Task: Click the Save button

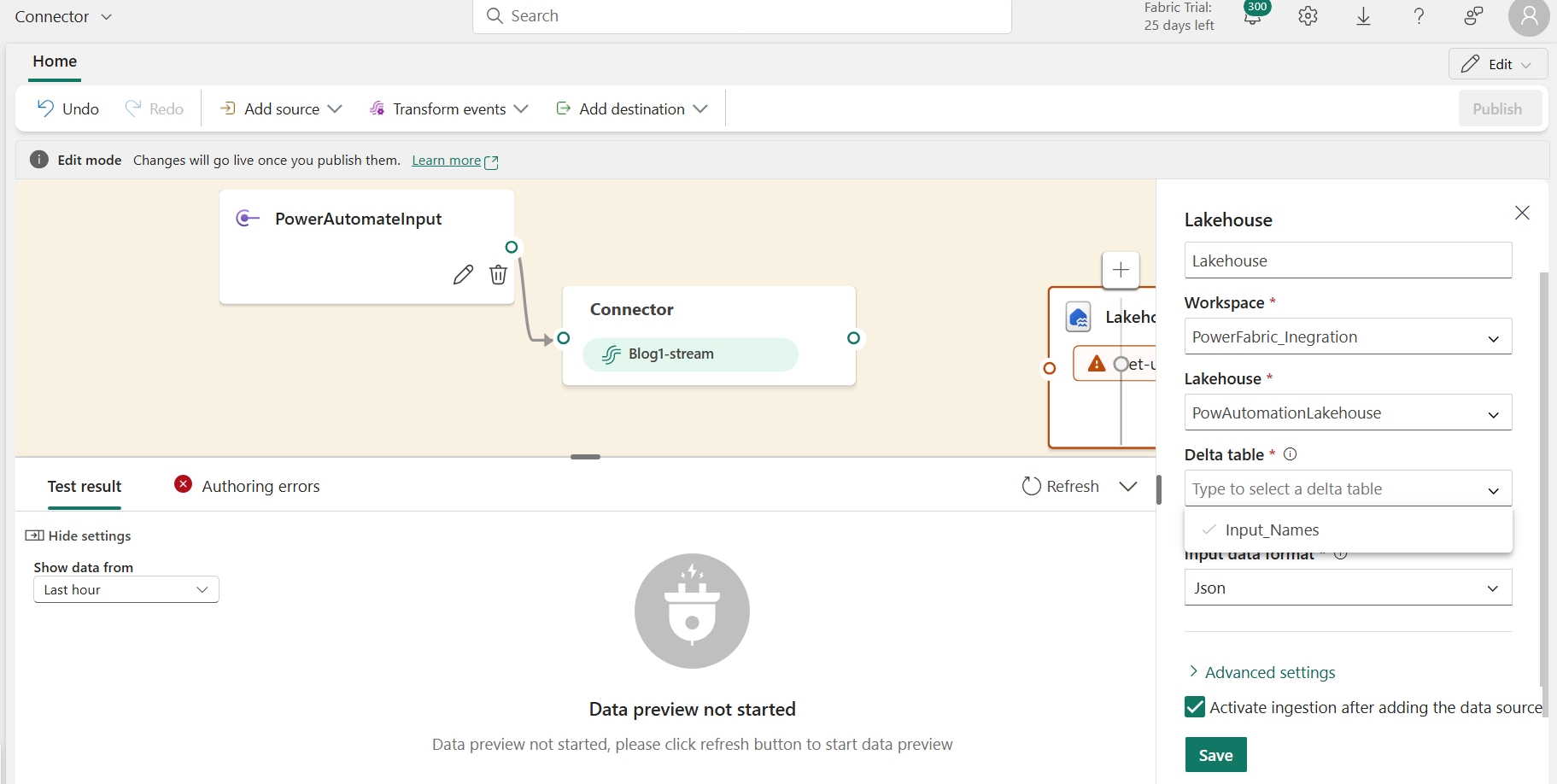Action: point(1215,754)
